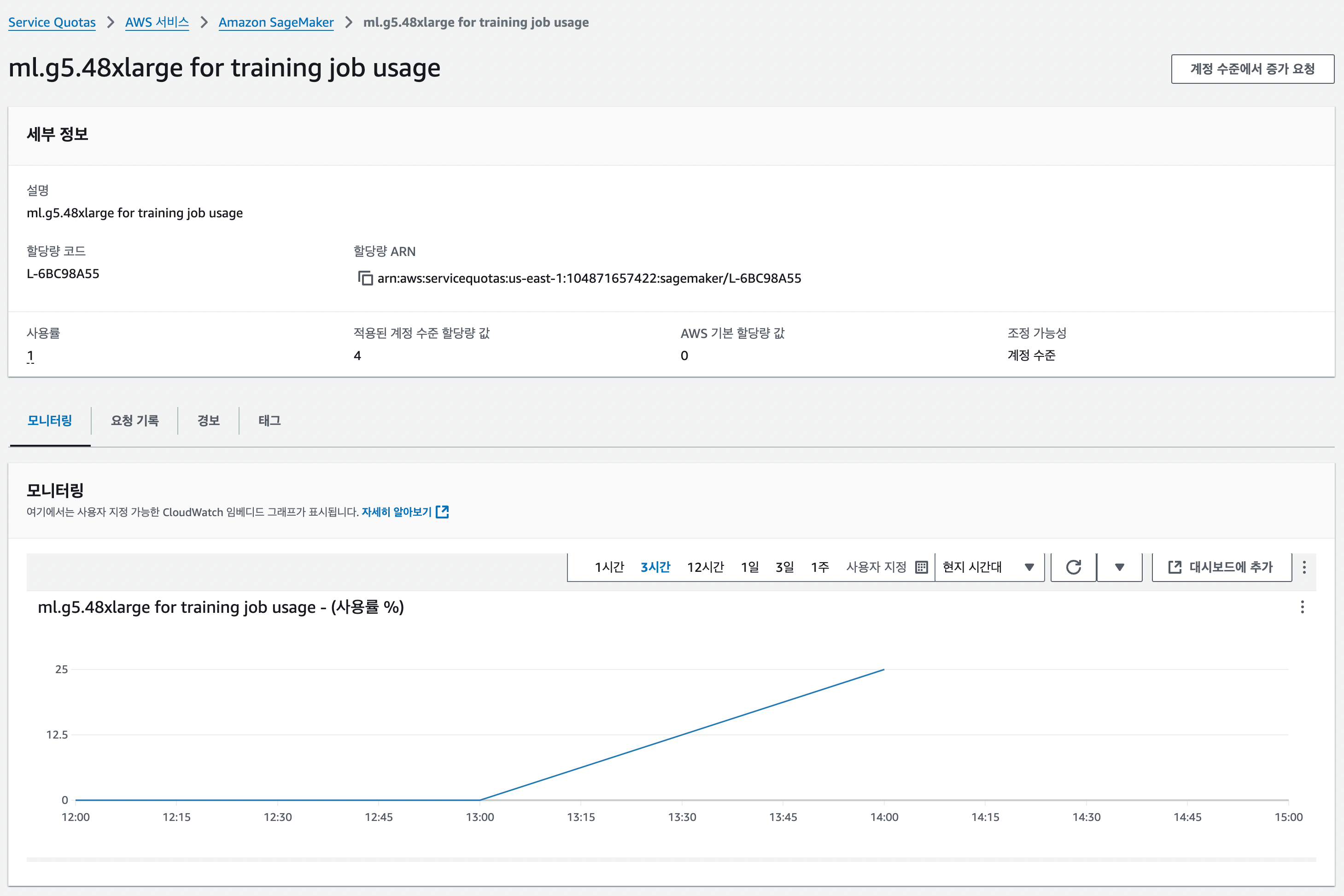The image size is (1344, 896).
Task: Expand the refresh interval dropdown arrow
Action: coord(1119,567)
